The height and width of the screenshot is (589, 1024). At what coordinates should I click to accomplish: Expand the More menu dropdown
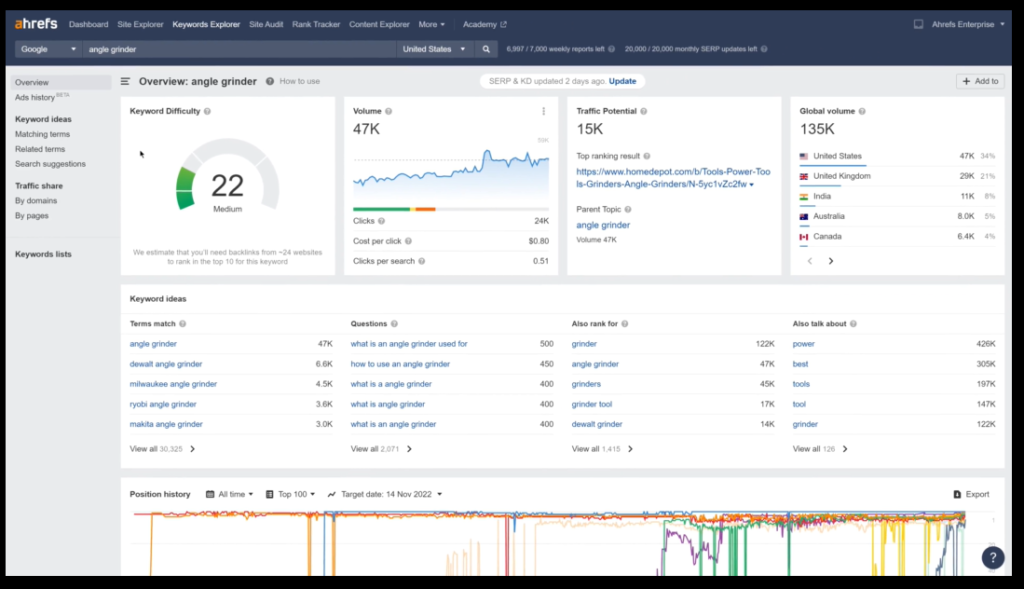point(432,25)
